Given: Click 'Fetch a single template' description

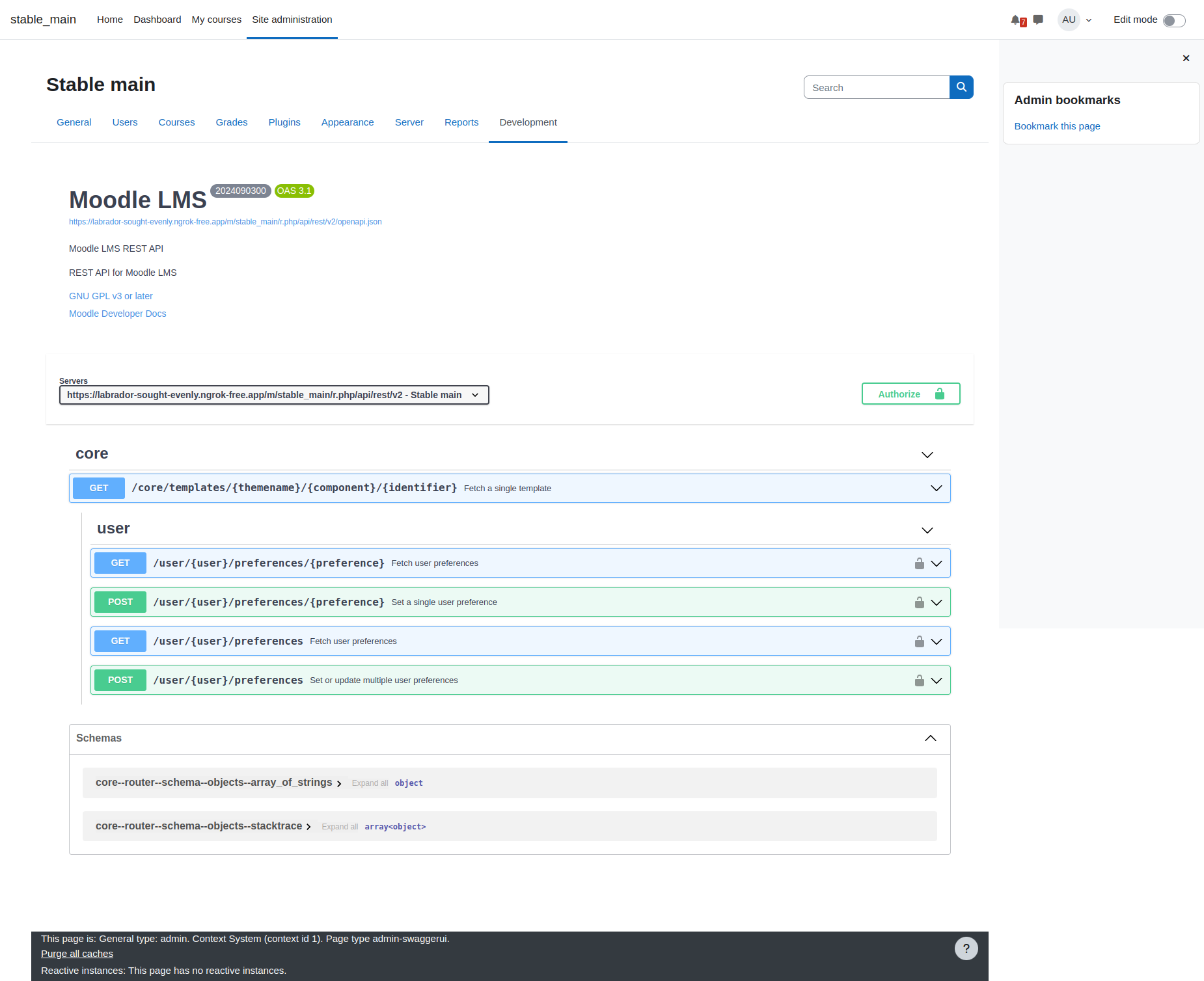Looking at the screenshot, I should pos(508,489).
